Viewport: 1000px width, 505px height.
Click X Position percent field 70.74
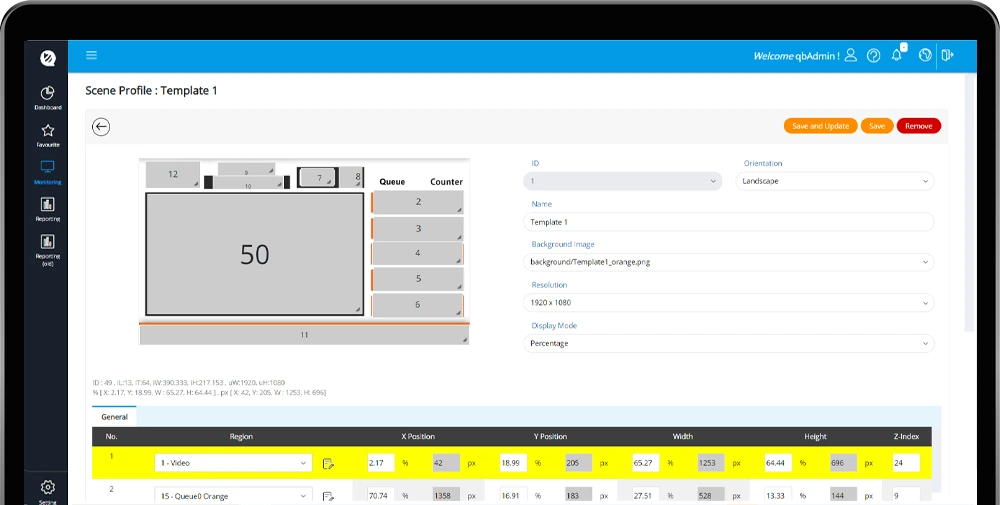coord(381,495)
